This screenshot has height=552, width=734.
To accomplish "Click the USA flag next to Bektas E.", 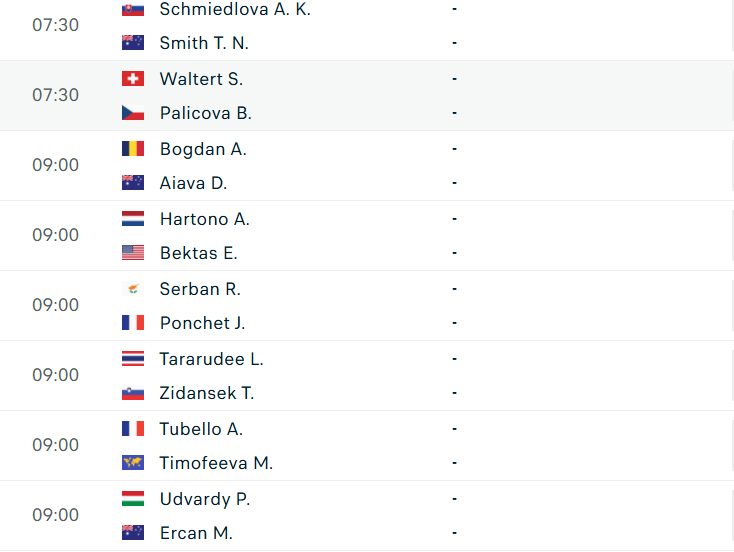I will click(x=132, y=253).
